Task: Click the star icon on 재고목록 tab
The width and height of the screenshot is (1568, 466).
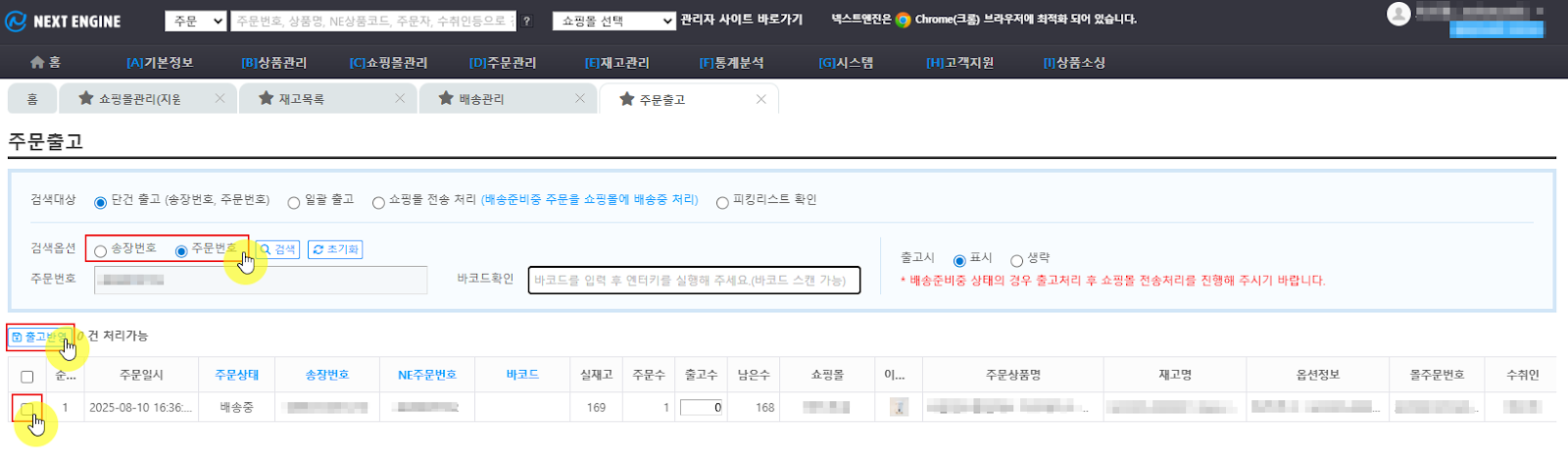Action: (x=266, y=99)
